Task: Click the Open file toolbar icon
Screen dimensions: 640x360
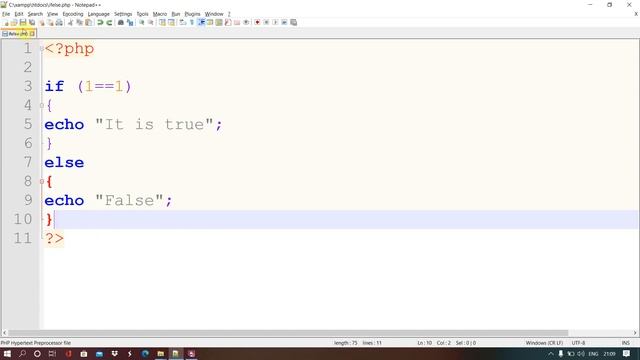Action: pyautogui.click(x=14, y=23)
